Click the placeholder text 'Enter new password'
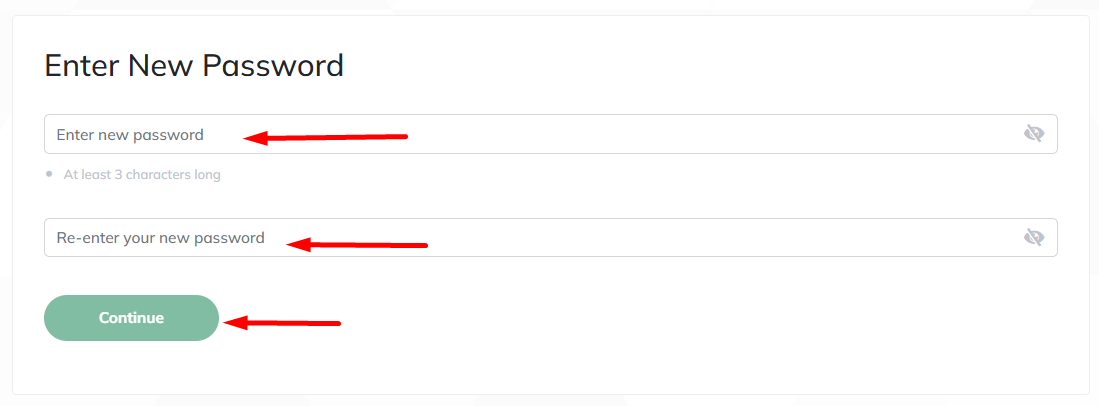 (130, 135)
